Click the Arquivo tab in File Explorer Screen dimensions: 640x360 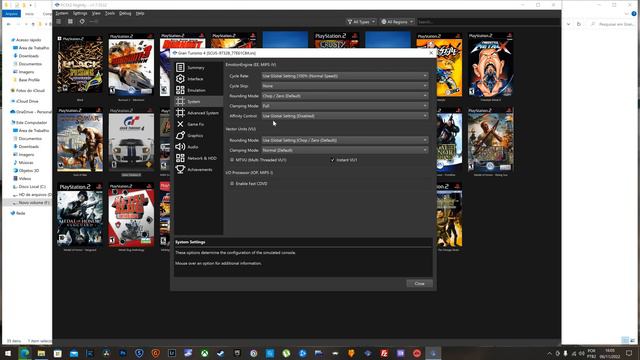point(11,13)
